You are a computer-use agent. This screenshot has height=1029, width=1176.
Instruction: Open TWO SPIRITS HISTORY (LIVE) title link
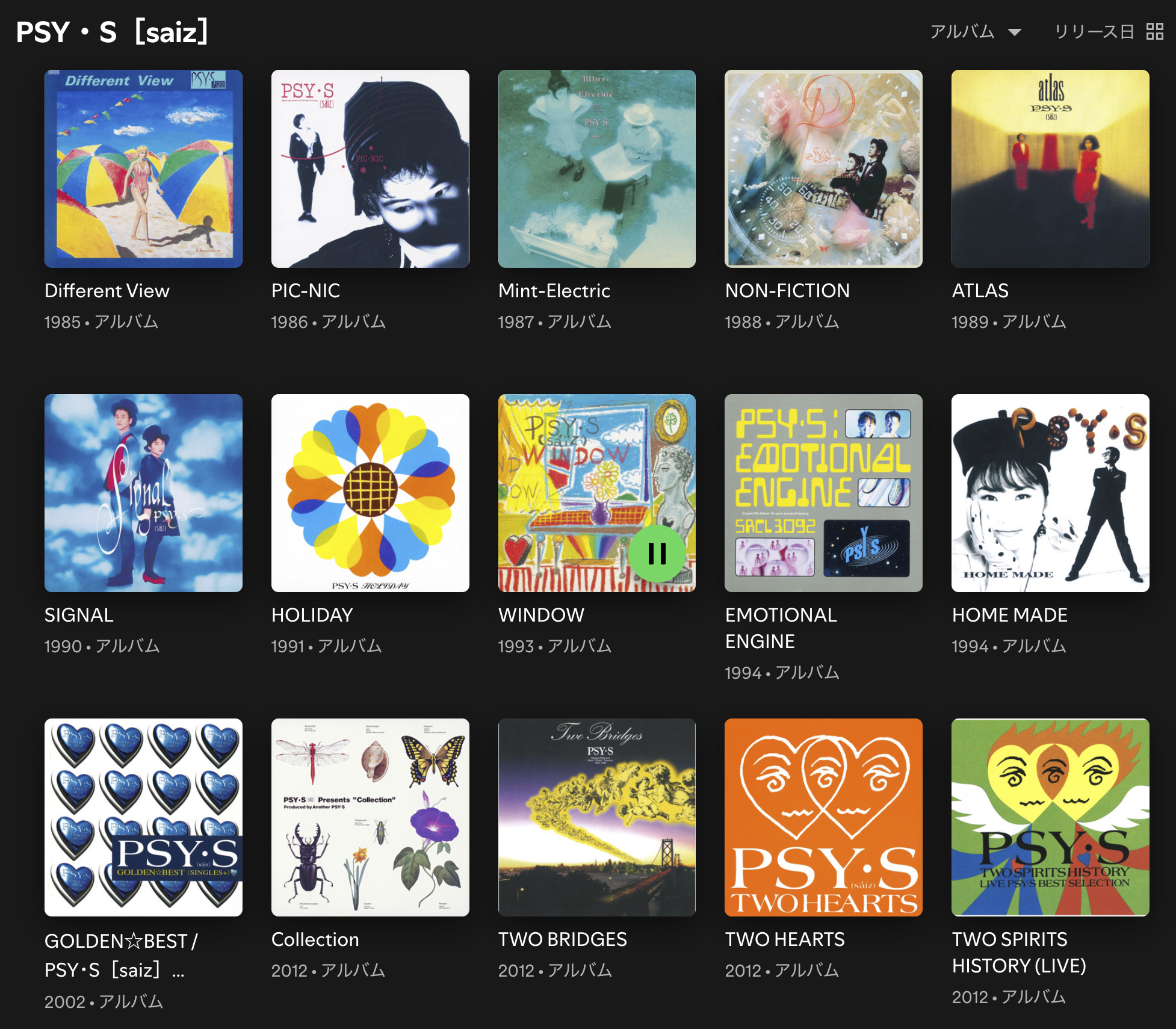coord(1019,953)
